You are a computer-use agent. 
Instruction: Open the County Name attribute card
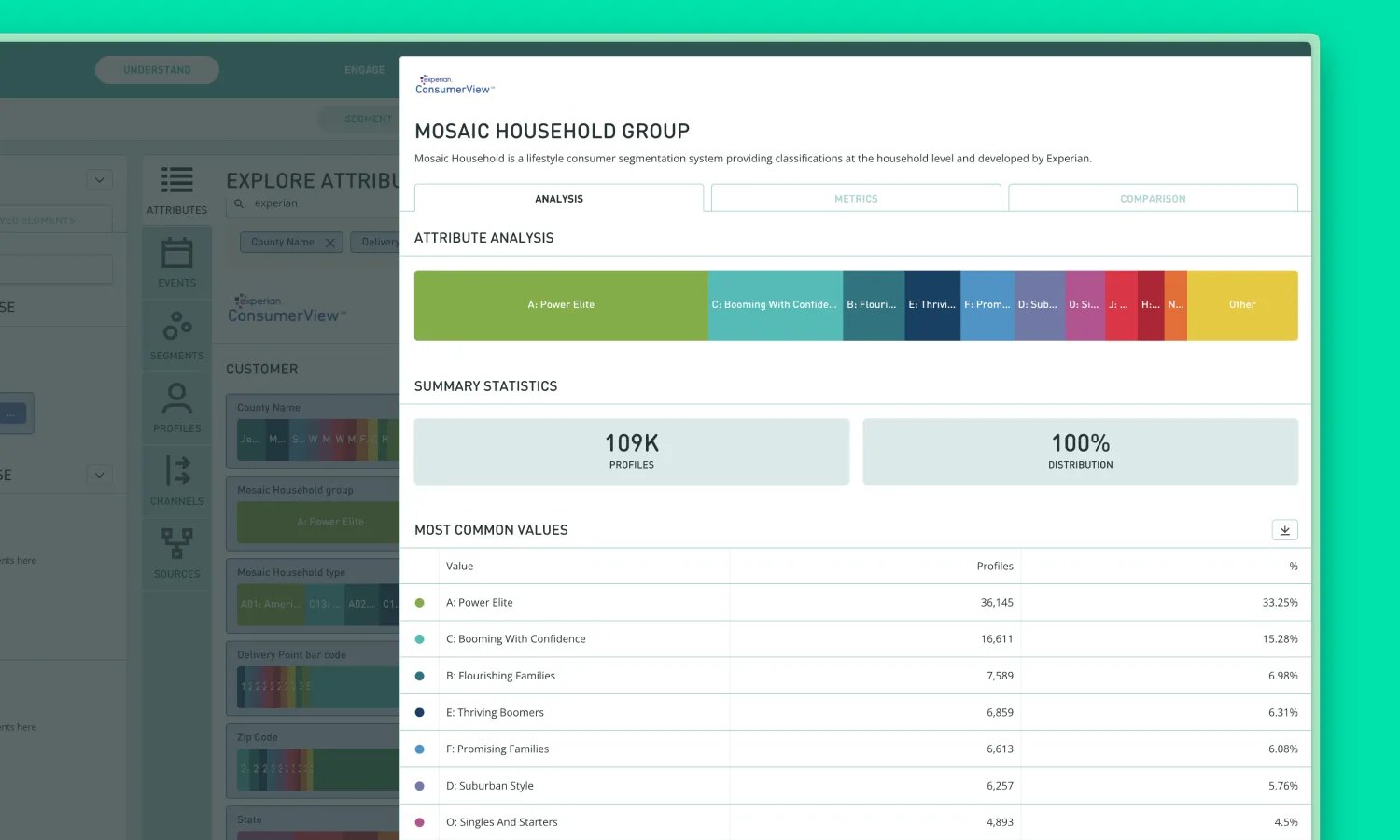[313, 431]
